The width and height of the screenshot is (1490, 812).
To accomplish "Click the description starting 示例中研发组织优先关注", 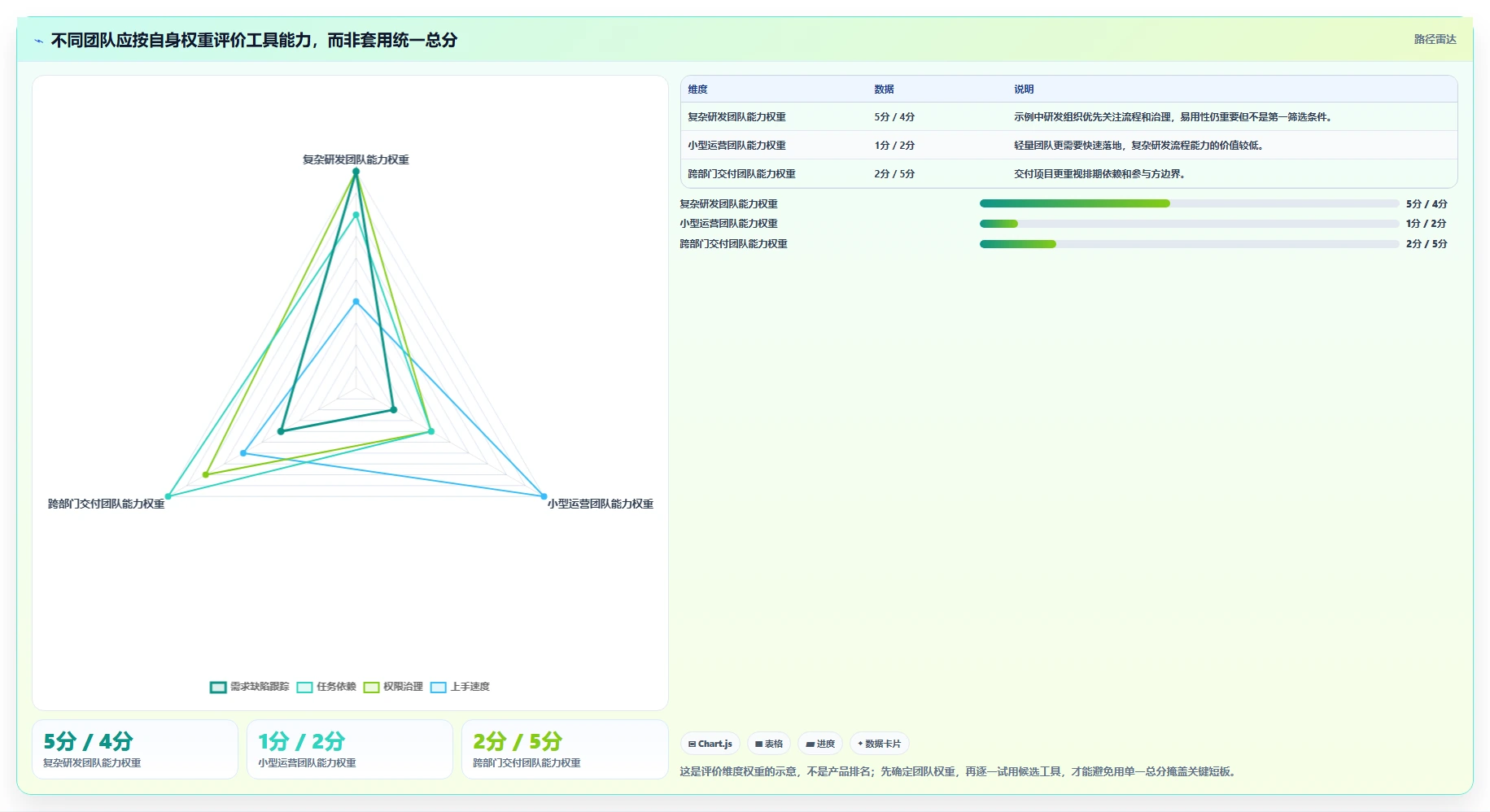I will click(1174, 117).
